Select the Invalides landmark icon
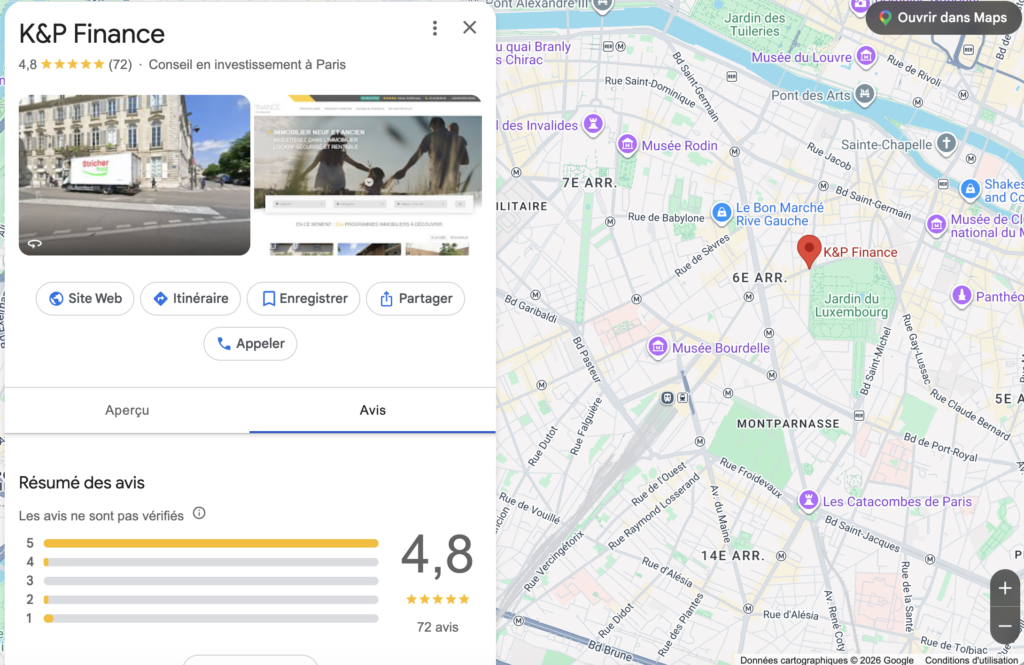 click(x=593, y=123)
